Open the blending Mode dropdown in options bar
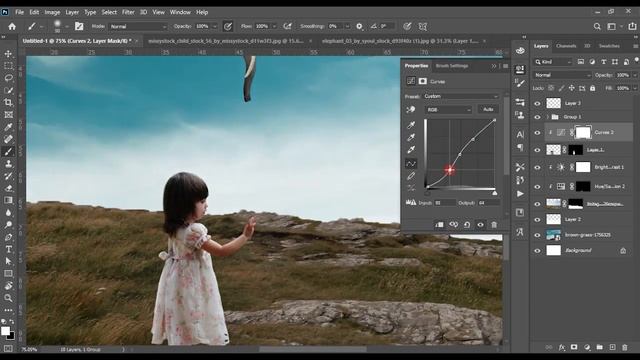The image size is (640, 360). (x=138, y=27)
